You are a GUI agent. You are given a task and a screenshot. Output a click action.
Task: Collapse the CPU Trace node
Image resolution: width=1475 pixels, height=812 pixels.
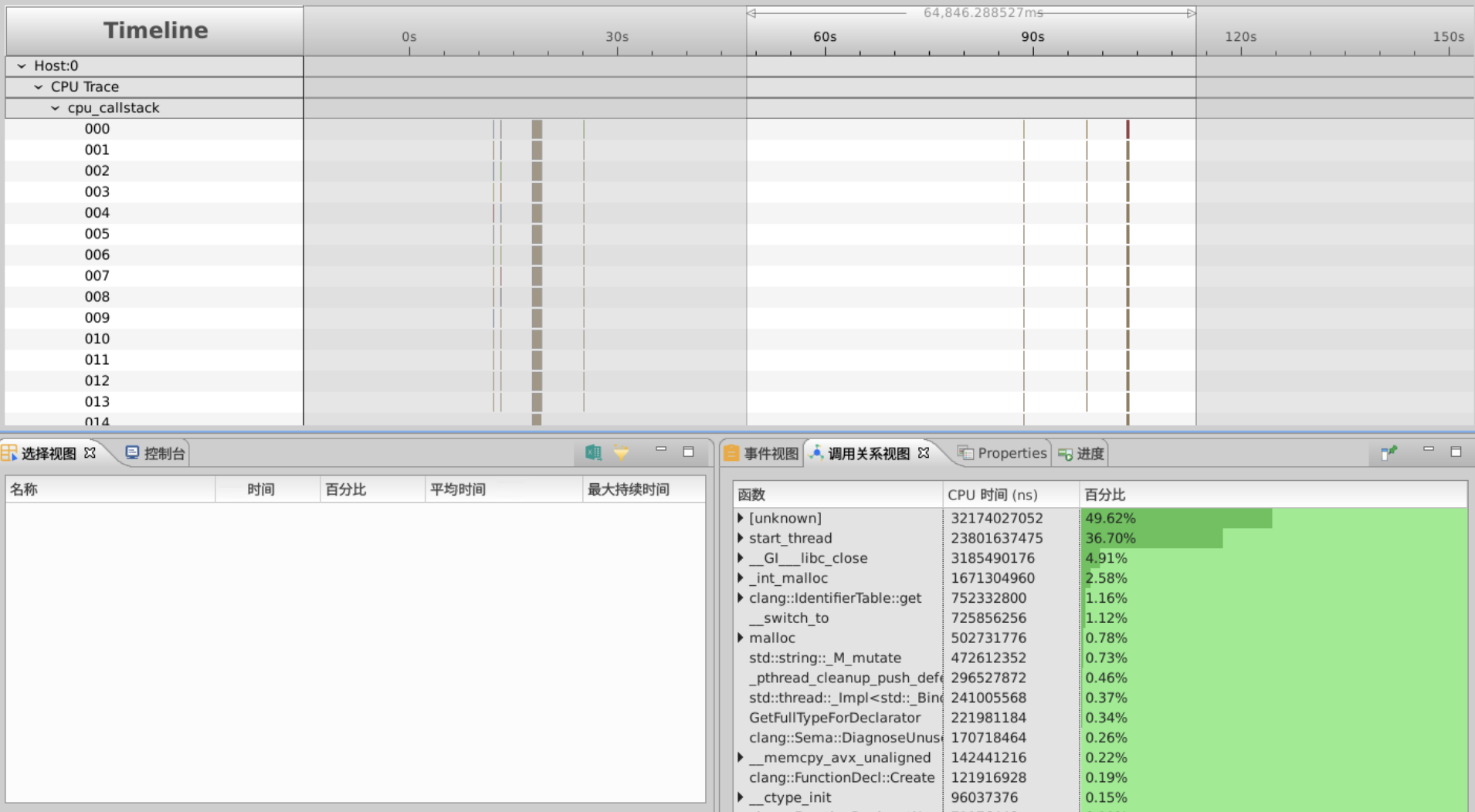point(38,87)
